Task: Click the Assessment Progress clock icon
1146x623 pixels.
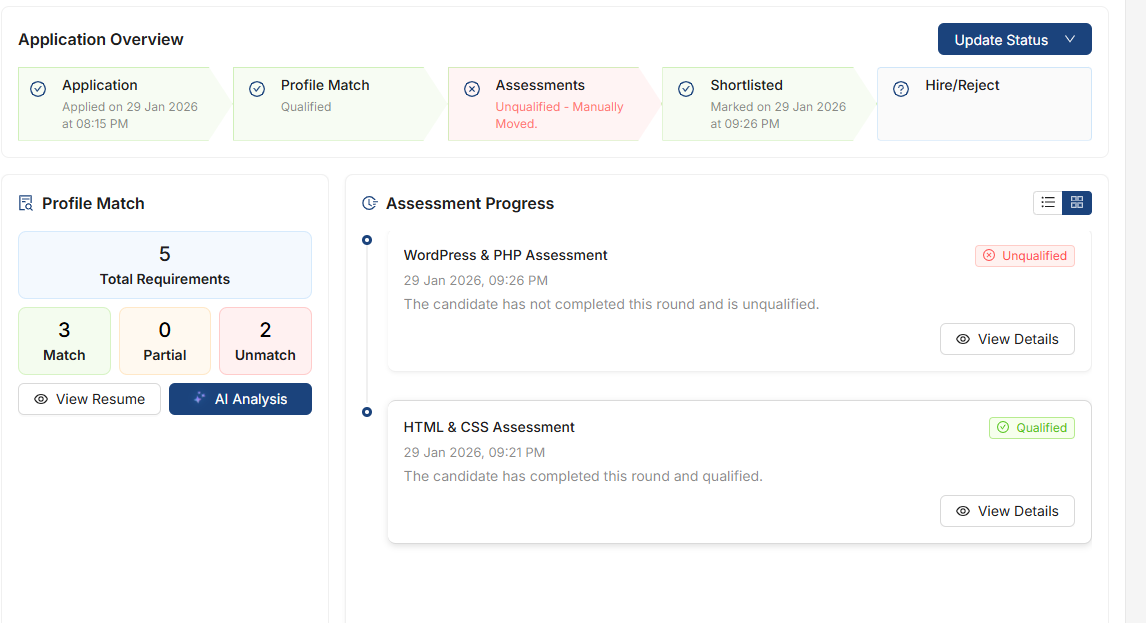Action: tap(369, 203)
